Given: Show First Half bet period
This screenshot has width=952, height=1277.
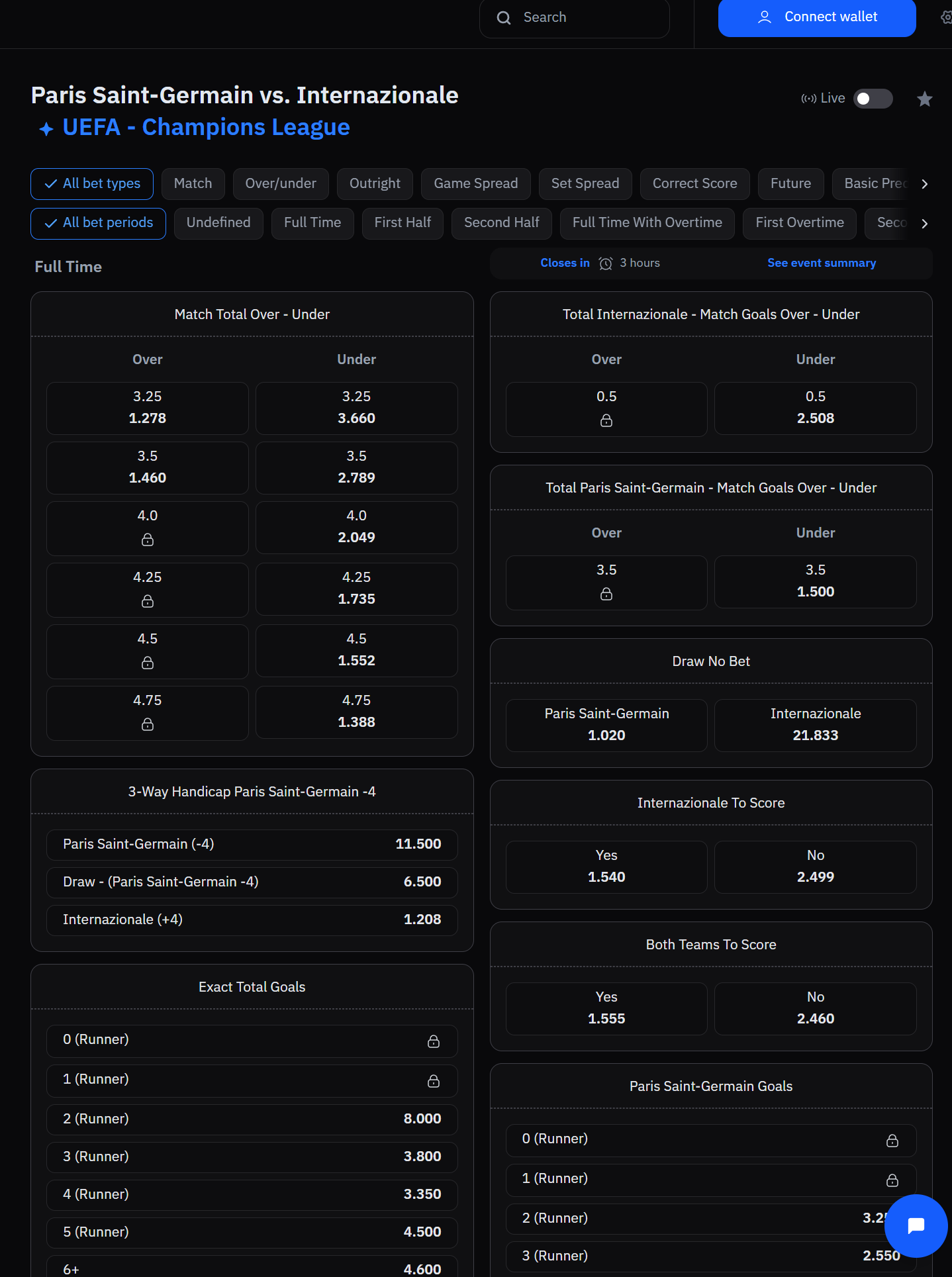Looking at the screenshot, I should pyautogui.click(x=403, y=224).
